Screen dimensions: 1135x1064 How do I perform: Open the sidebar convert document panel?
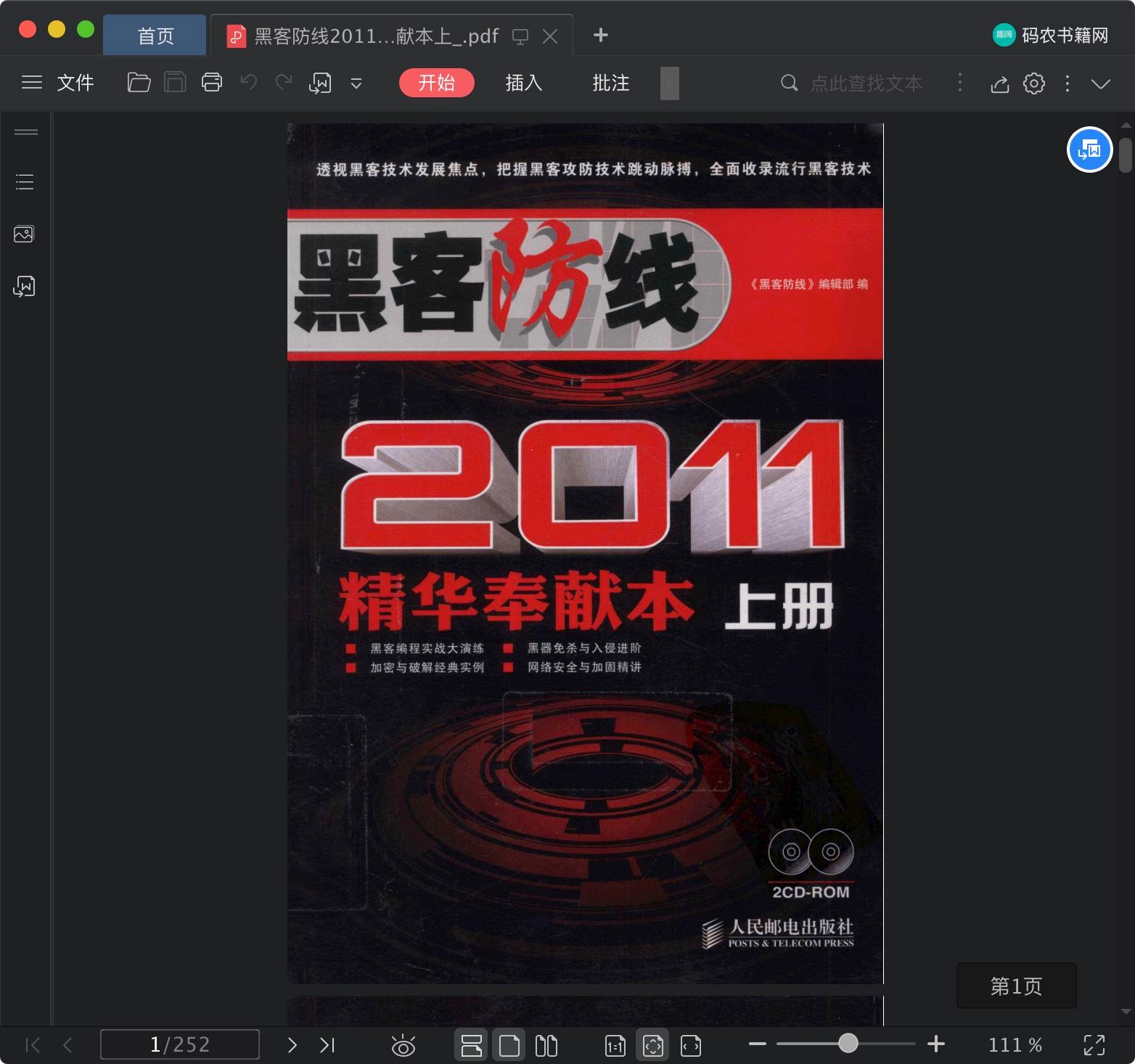pos(24,287)
